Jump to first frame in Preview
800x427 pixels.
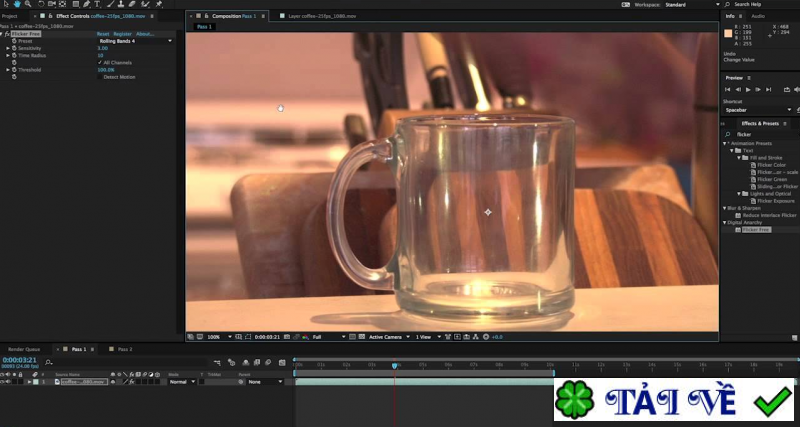click(728, 90)
